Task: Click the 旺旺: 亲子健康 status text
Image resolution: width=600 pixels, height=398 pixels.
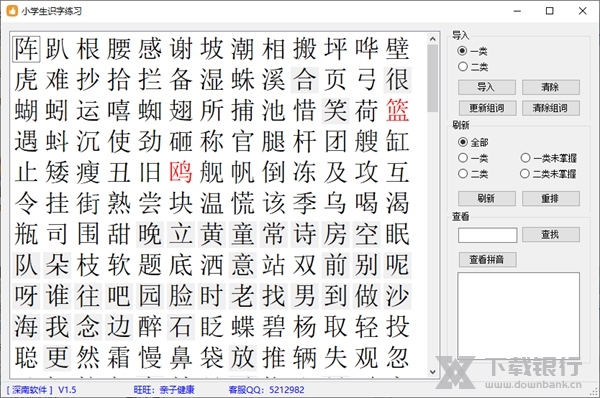Action: 164,390
